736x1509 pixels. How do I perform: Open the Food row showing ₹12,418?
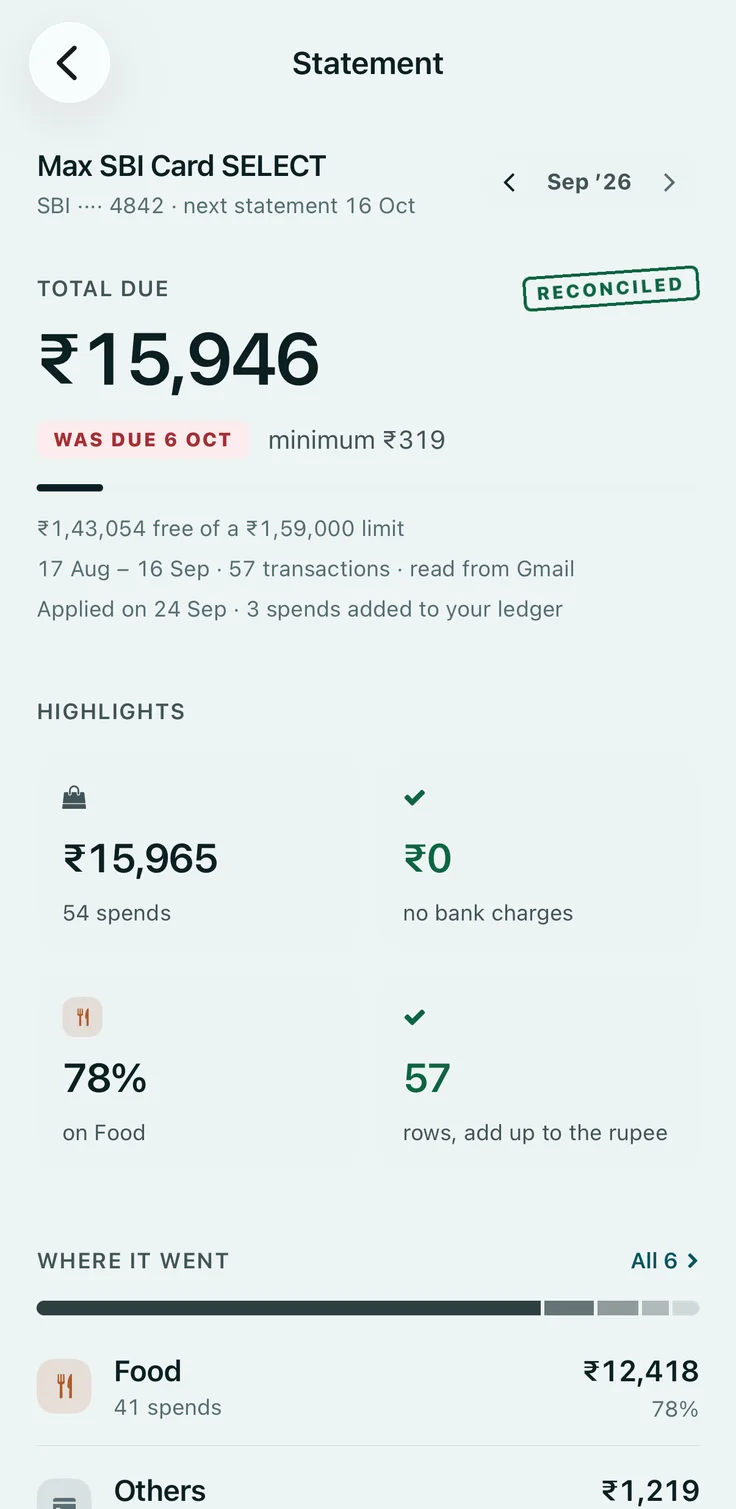click(368, 1388)
